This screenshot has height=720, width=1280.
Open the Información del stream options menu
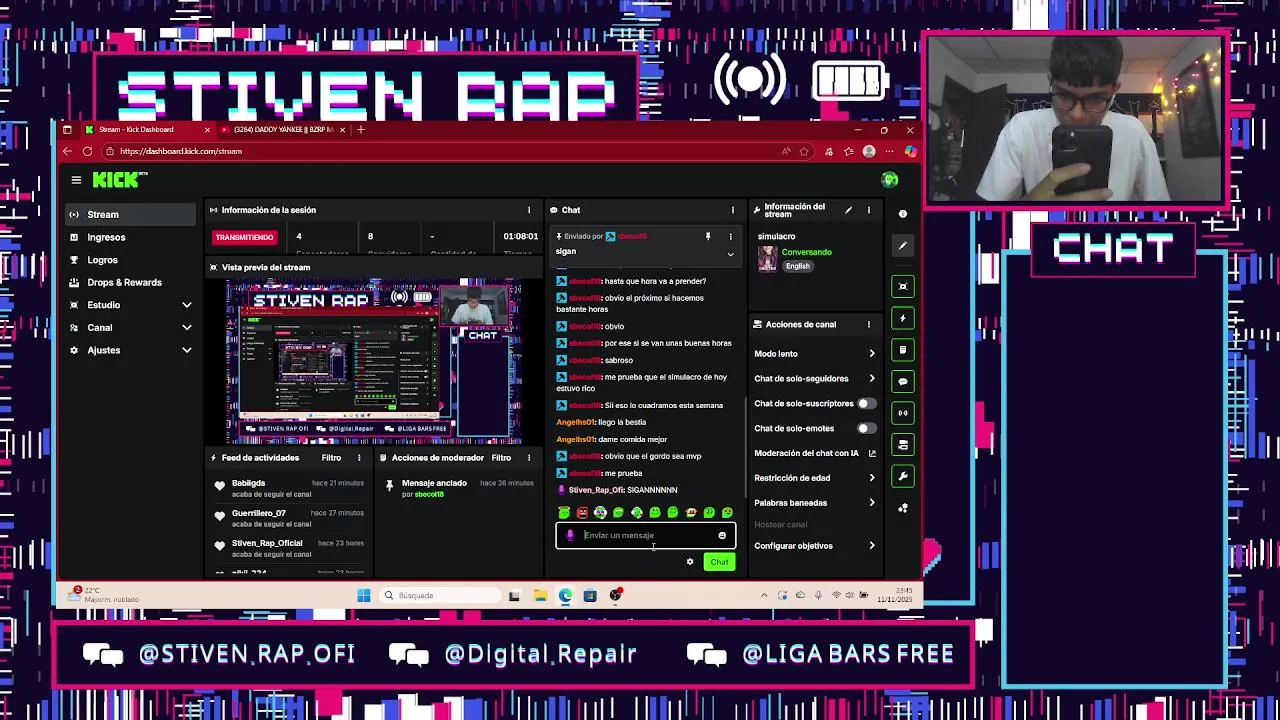coord(868,210)
